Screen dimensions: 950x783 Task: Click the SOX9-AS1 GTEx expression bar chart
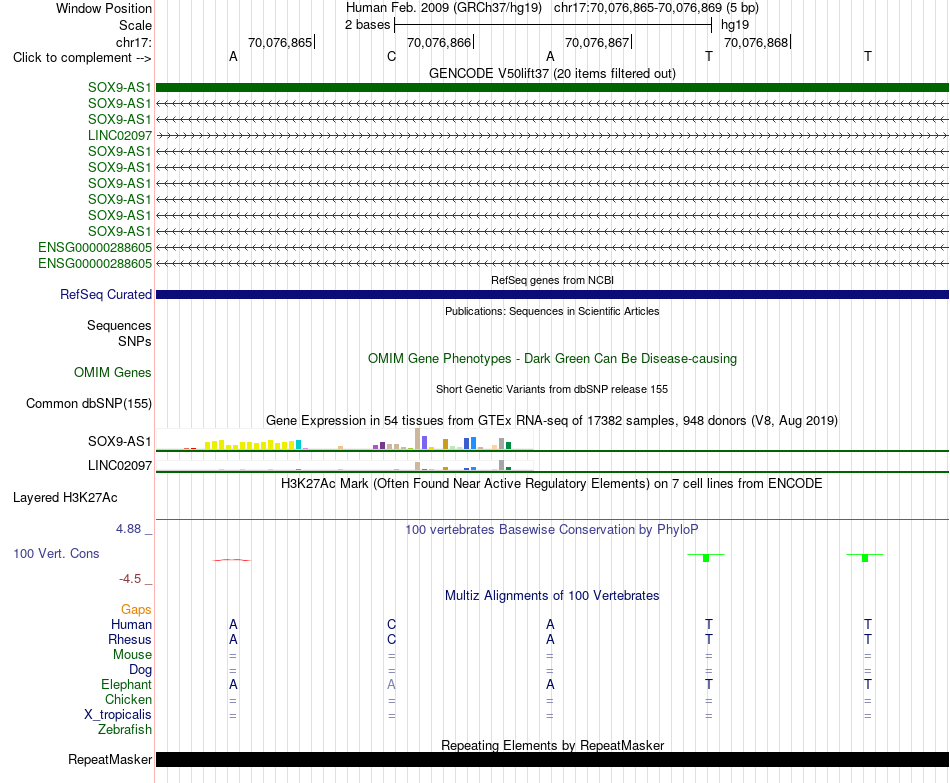(x=345, y=439)
